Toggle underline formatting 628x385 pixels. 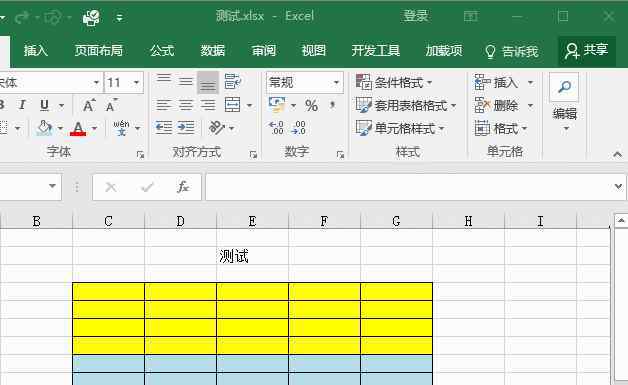click(44, 105)
